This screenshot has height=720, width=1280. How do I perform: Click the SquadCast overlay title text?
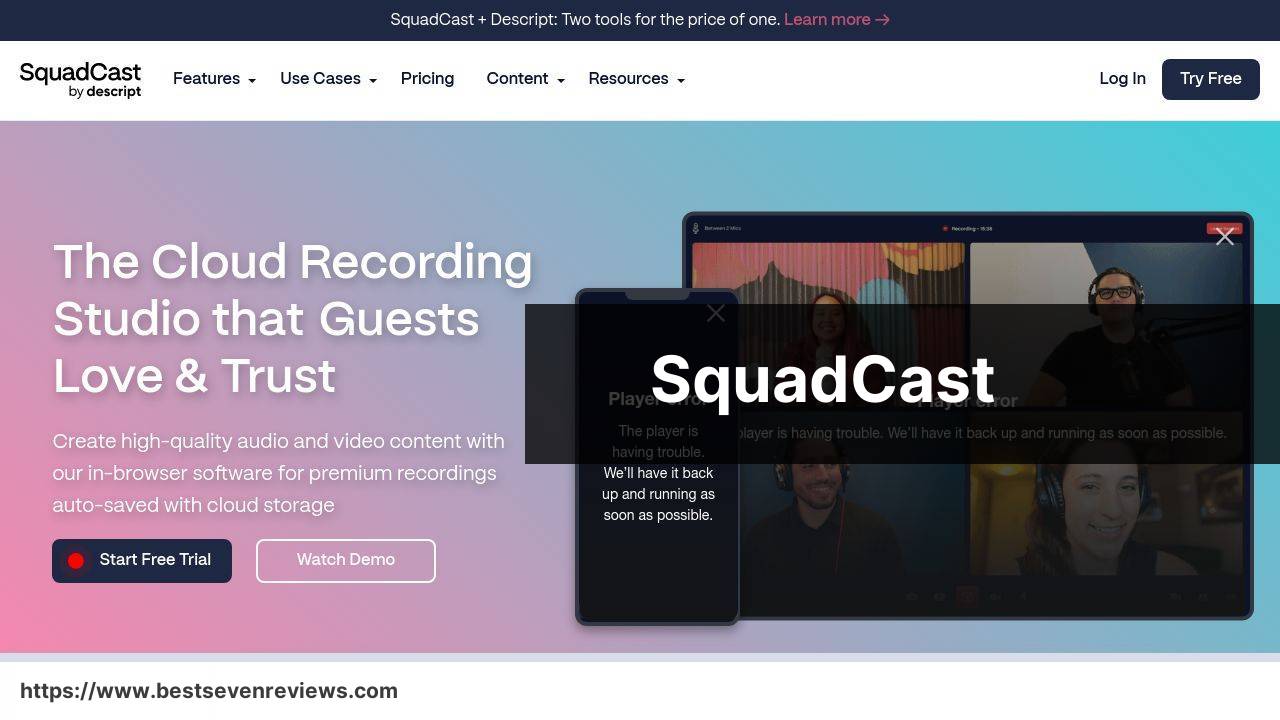[x=822, y=380]
